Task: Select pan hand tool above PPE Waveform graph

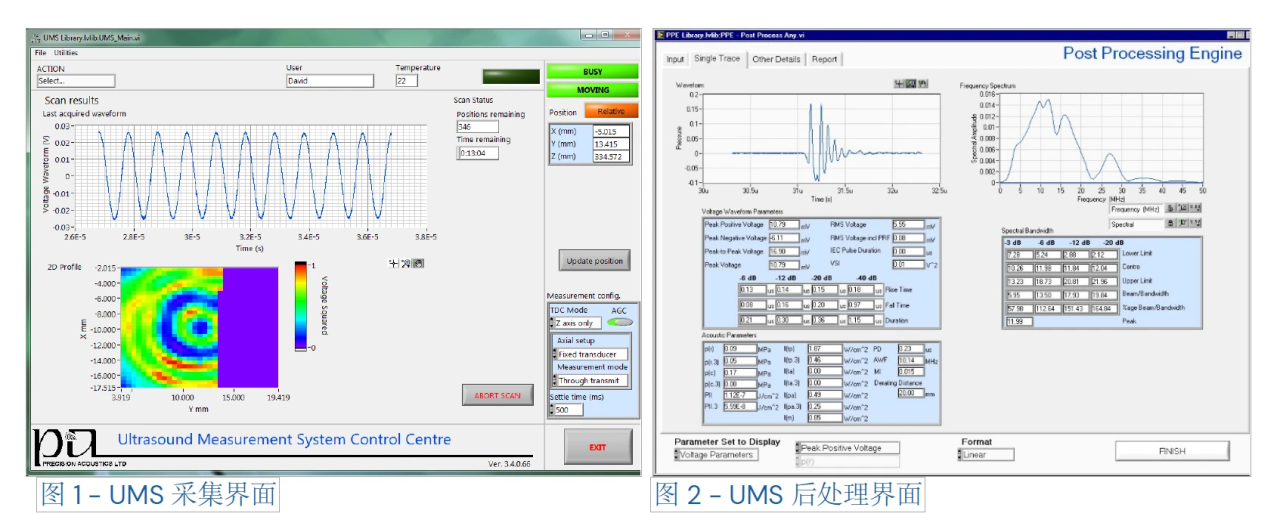Action: coord(923,83)
